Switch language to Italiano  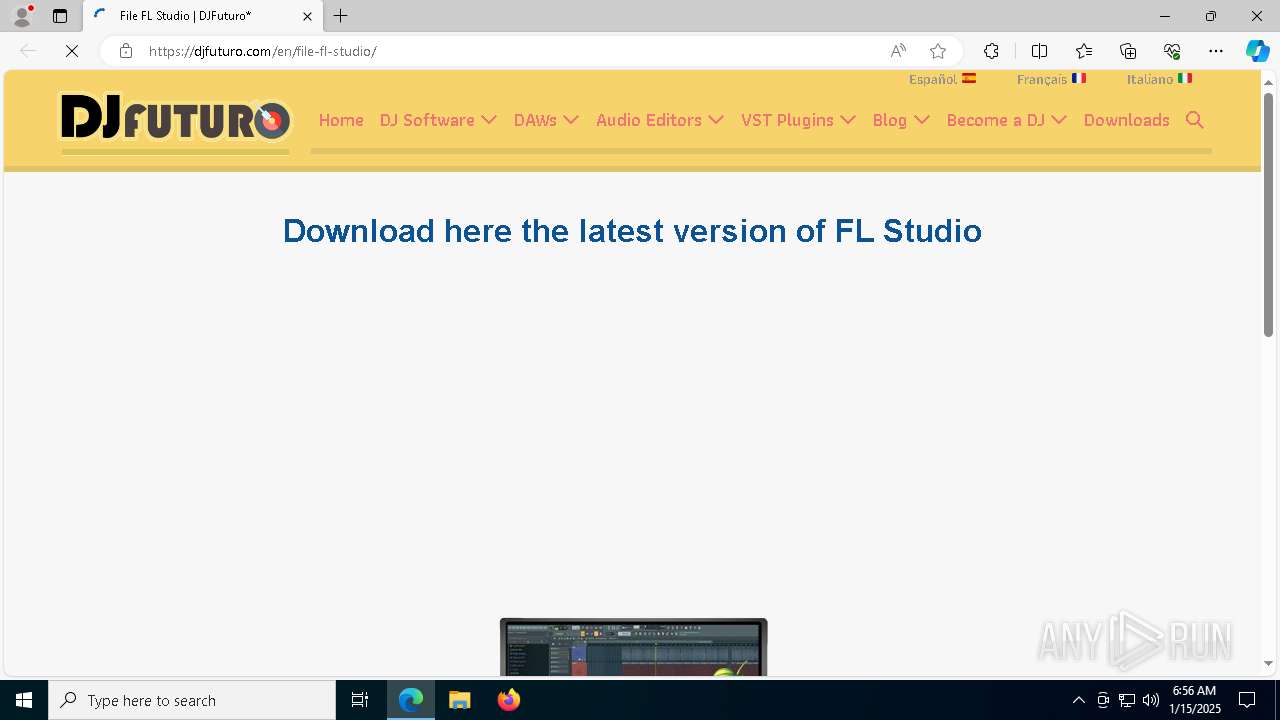(x=1159, y=79)
